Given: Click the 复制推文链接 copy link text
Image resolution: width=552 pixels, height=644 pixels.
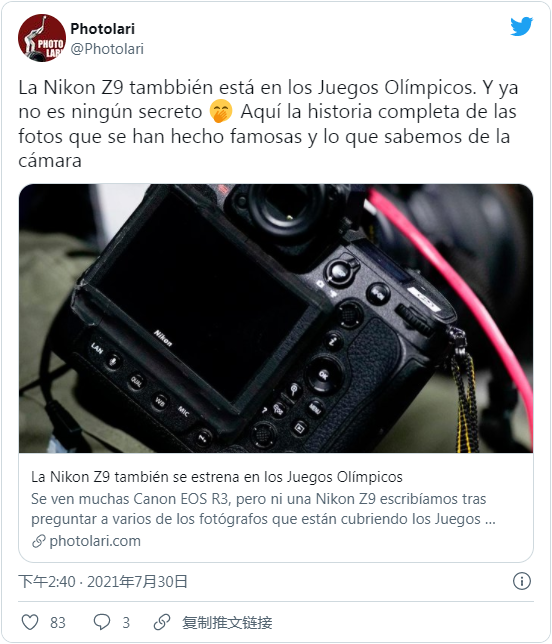Looking at the screenshot, I should 227,623.
